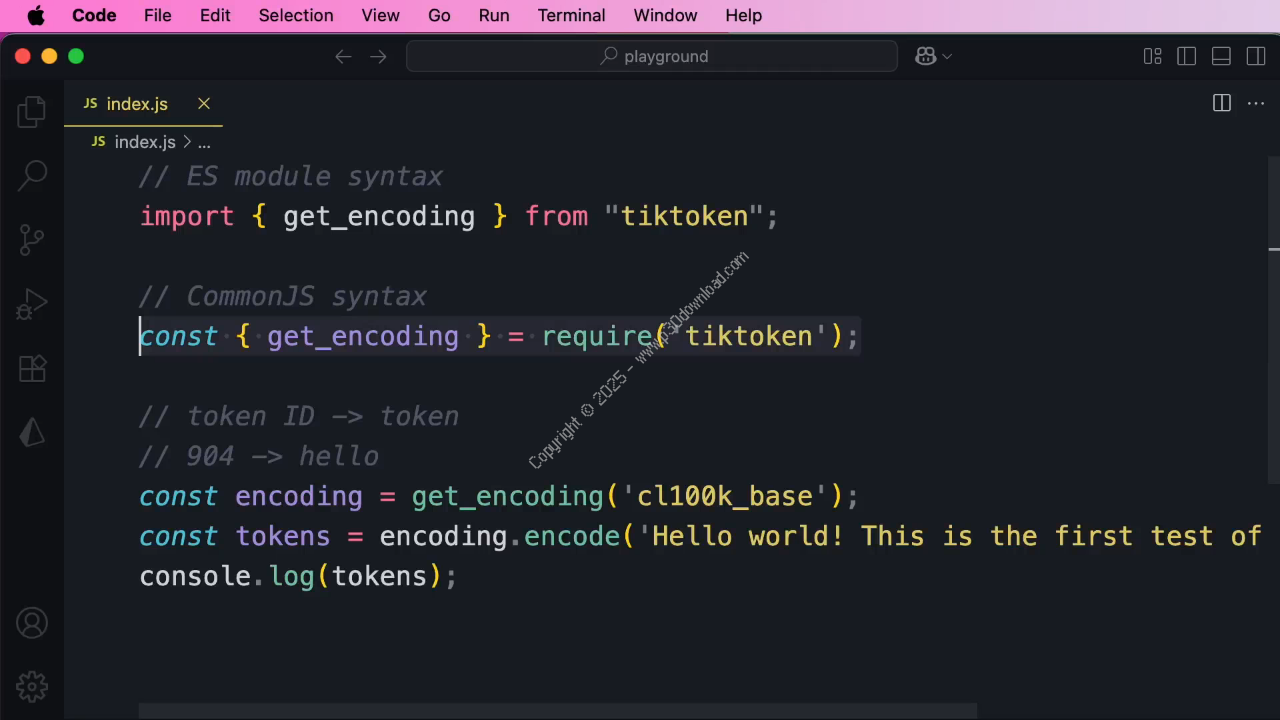Click the playground search box
The height and width of the screenshot is (720, 1280).
coord(652,57)
